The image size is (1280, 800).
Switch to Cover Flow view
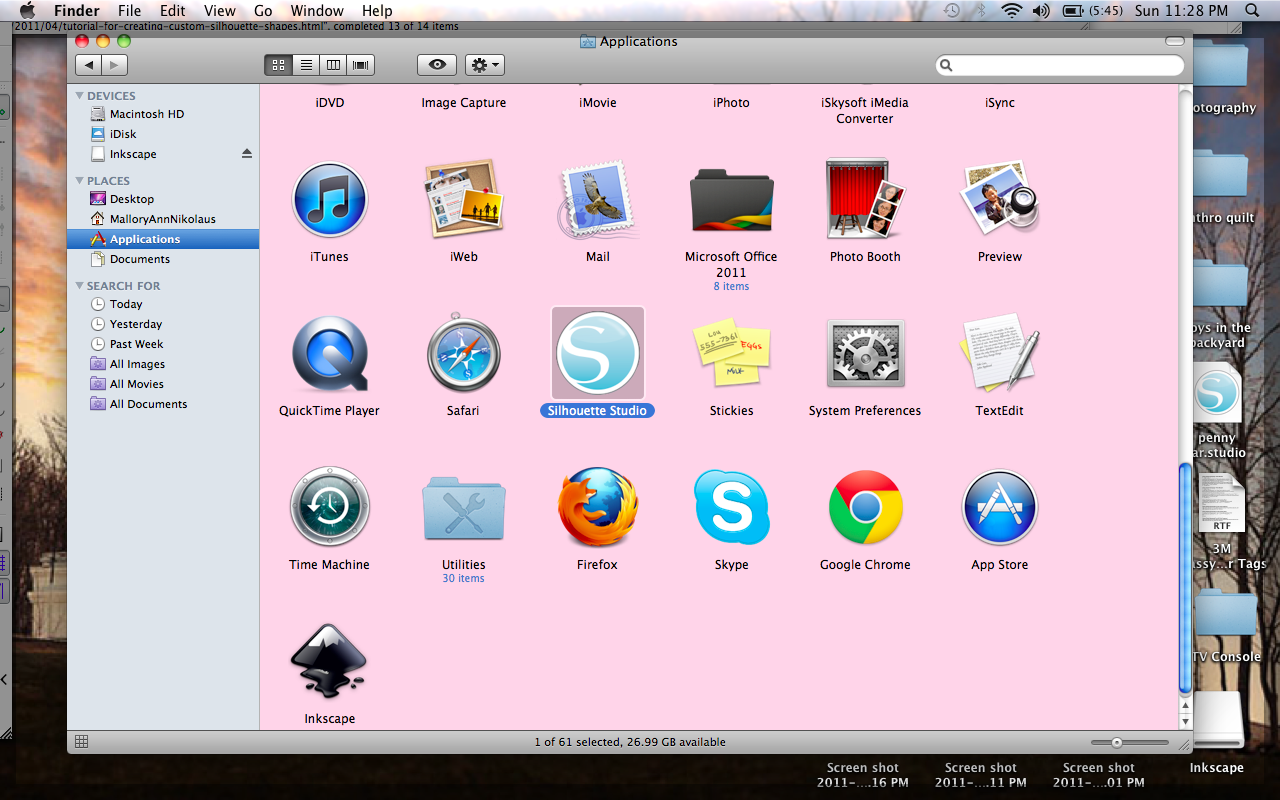tap(361, 65)
